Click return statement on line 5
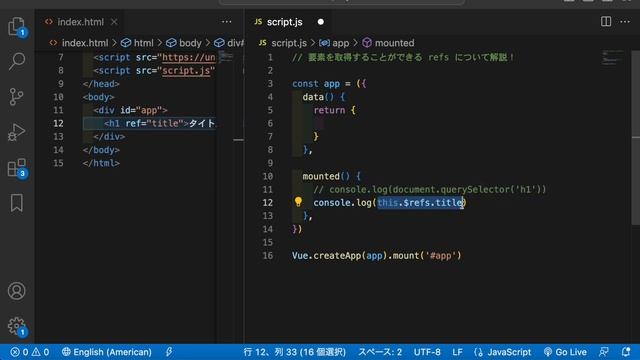 (x=334, y=110)
